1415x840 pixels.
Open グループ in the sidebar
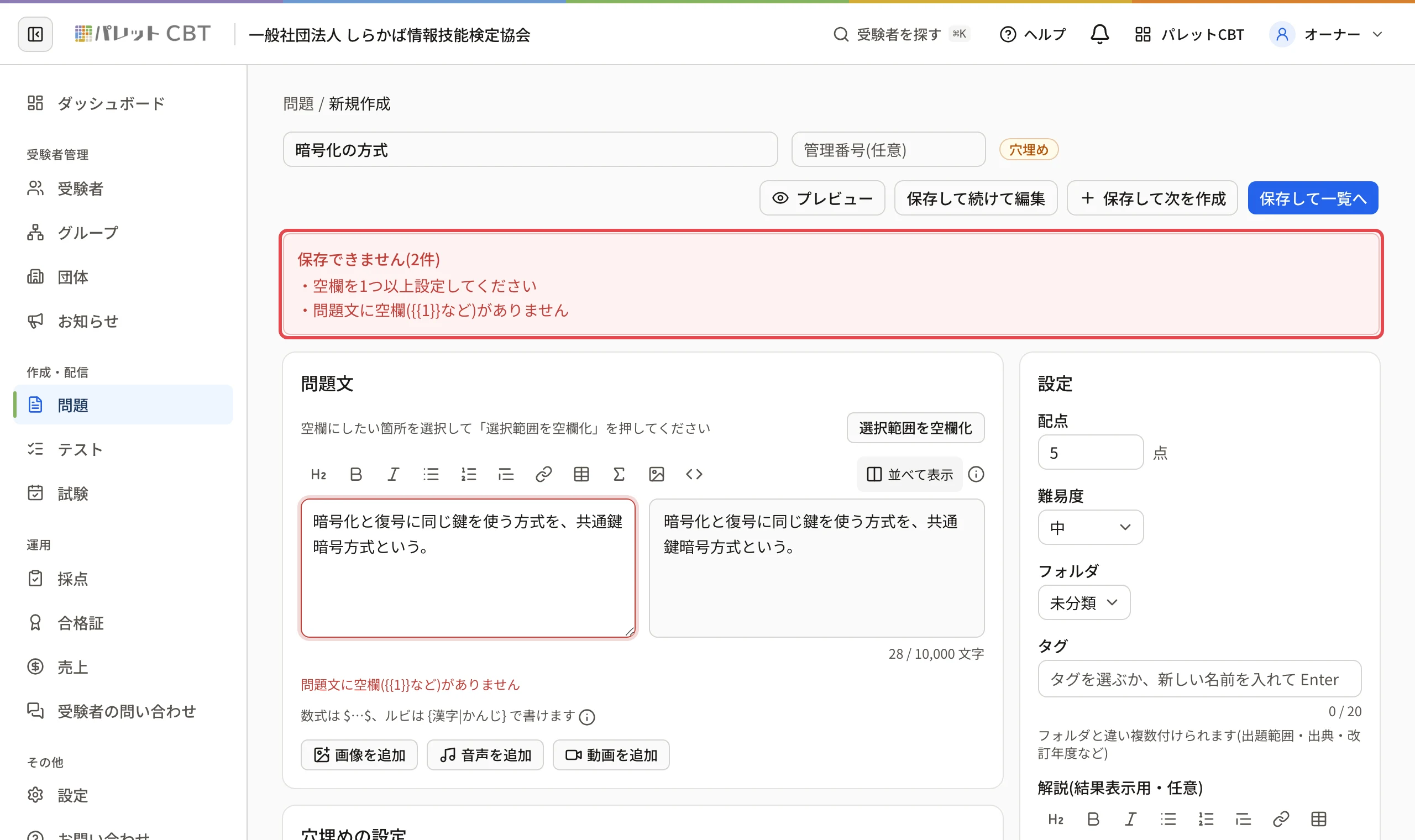point(123,233)
